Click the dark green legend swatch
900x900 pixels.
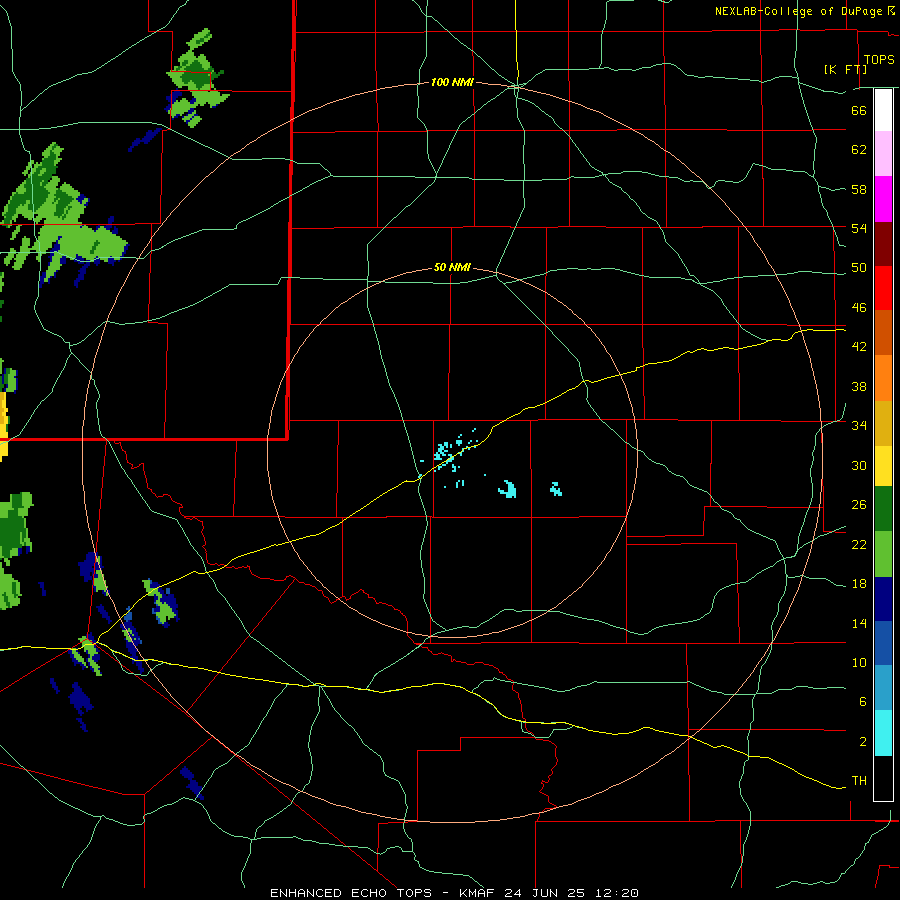883,509
